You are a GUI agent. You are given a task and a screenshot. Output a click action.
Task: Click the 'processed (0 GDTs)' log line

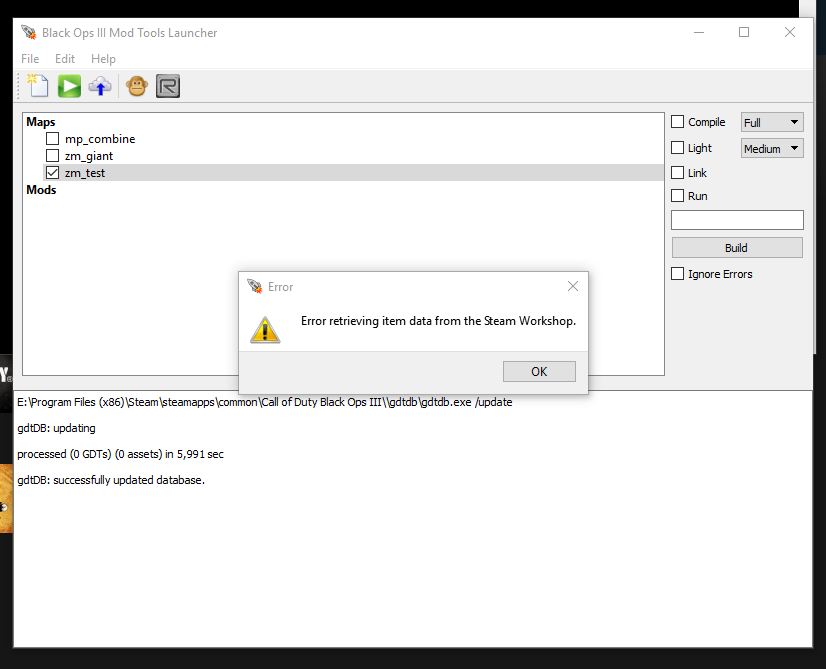[x=120, y=454]
